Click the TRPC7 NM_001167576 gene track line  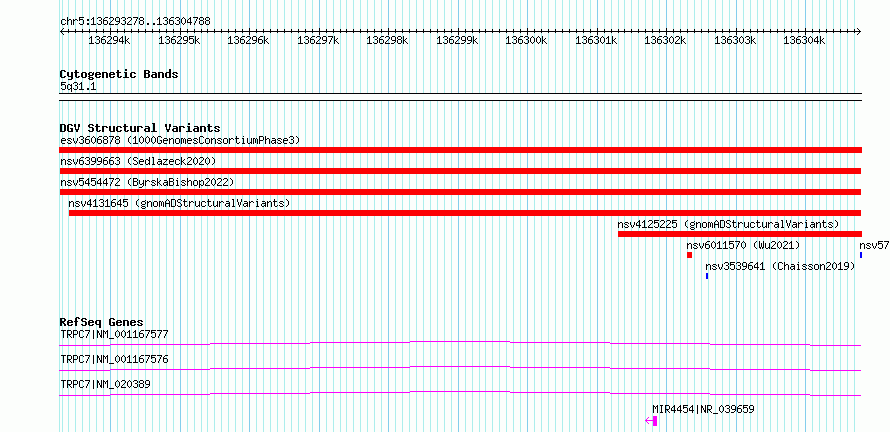460,368
